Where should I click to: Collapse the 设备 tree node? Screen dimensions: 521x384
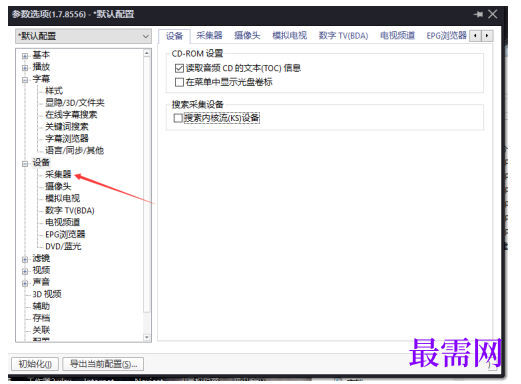25,163
